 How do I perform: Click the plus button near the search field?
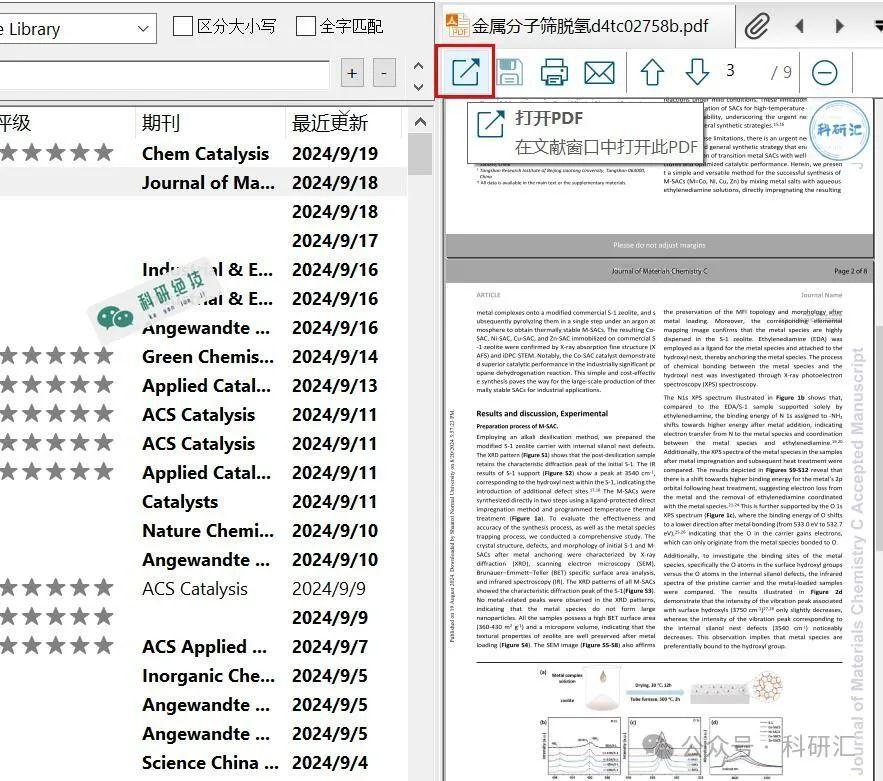(x=352, y=73)
